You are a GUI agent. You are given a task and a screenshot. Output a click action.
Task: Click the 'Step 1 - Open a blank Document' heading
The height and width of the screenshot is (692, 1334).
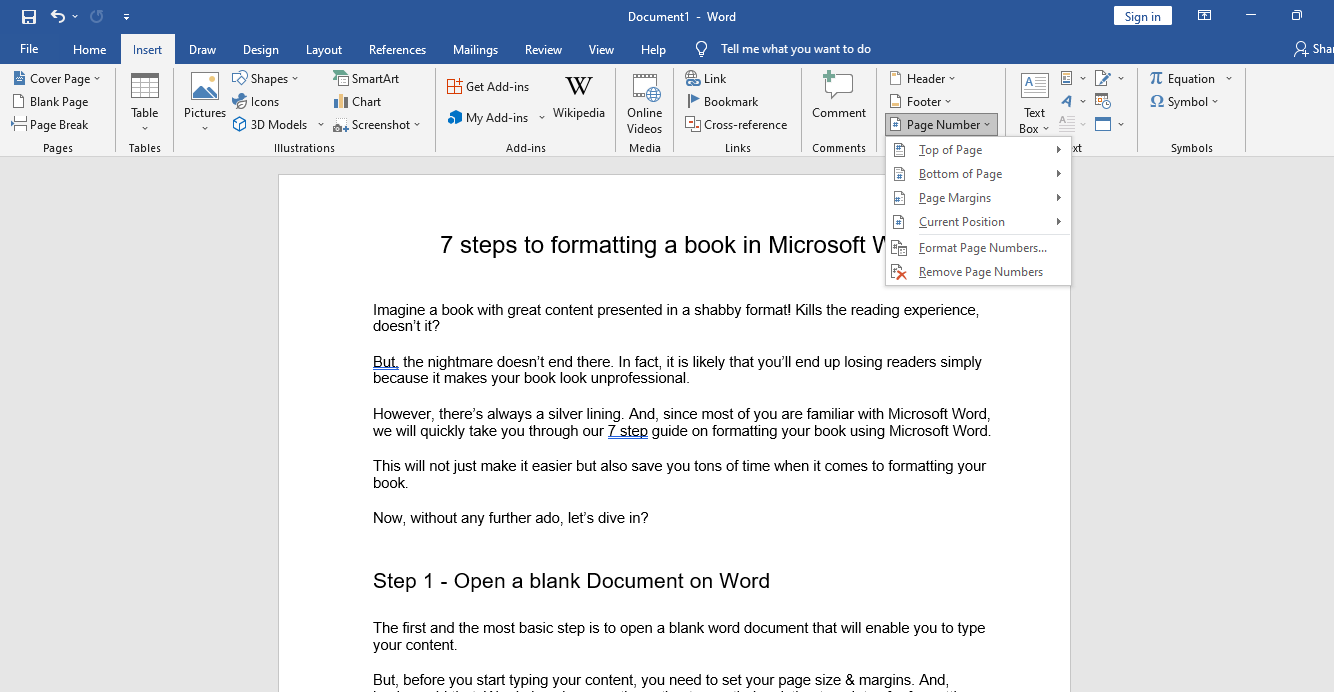[x=571, y=581]
